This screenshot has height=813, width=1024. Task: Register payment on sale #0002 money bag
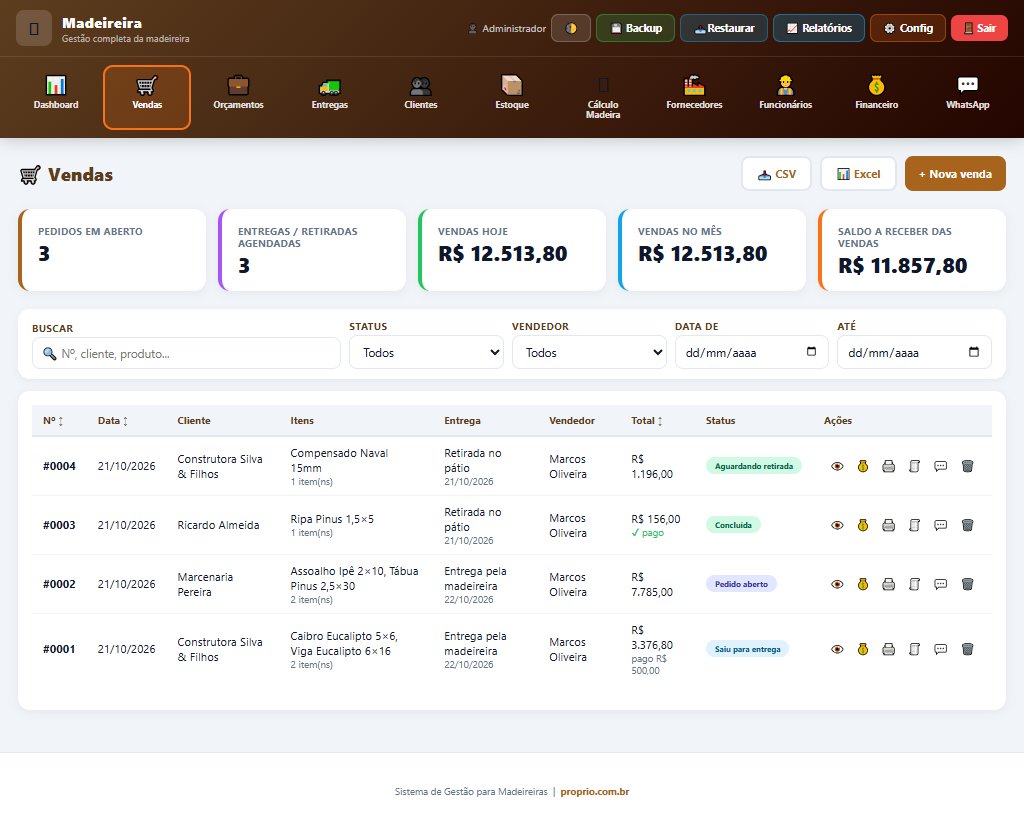(x=863, y=584)
